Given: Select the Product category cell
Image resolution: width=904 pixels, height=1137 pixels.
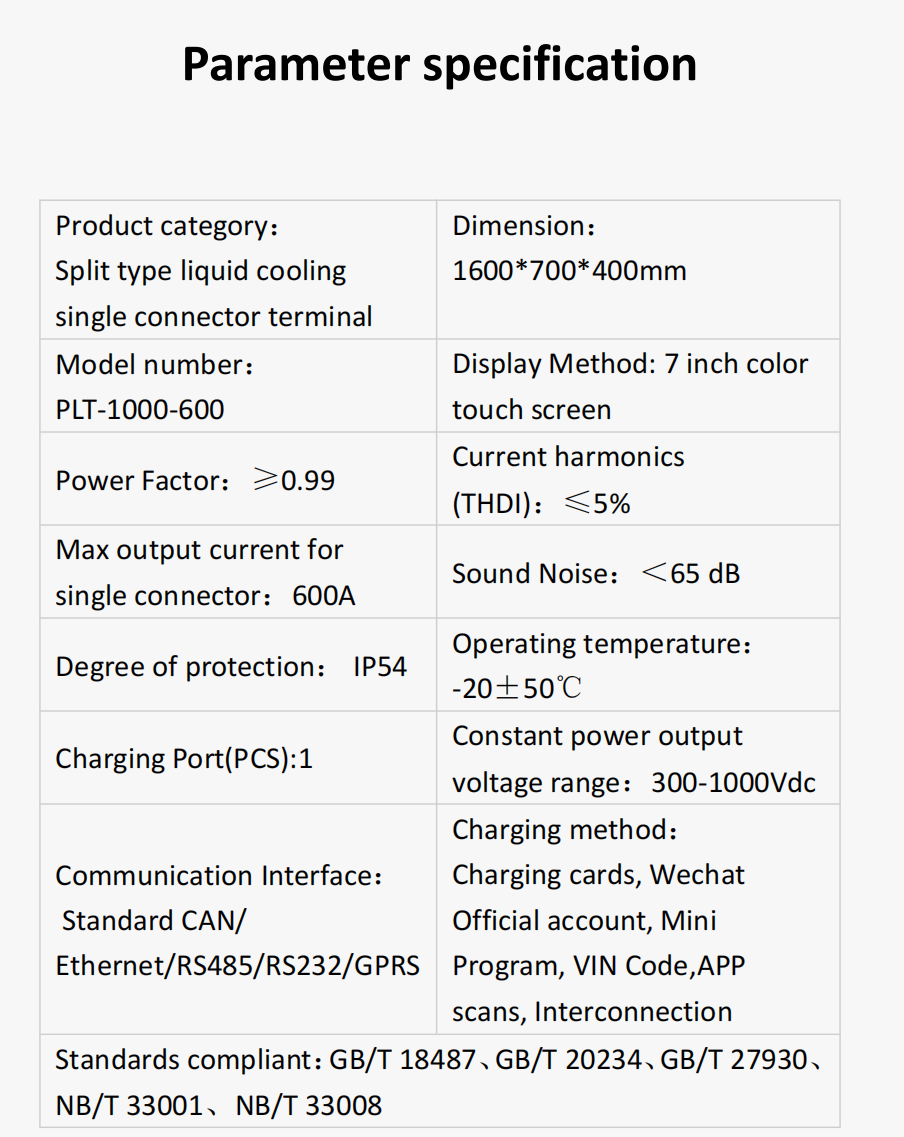Looking at the screenshot, I should [x=238, y=270].
